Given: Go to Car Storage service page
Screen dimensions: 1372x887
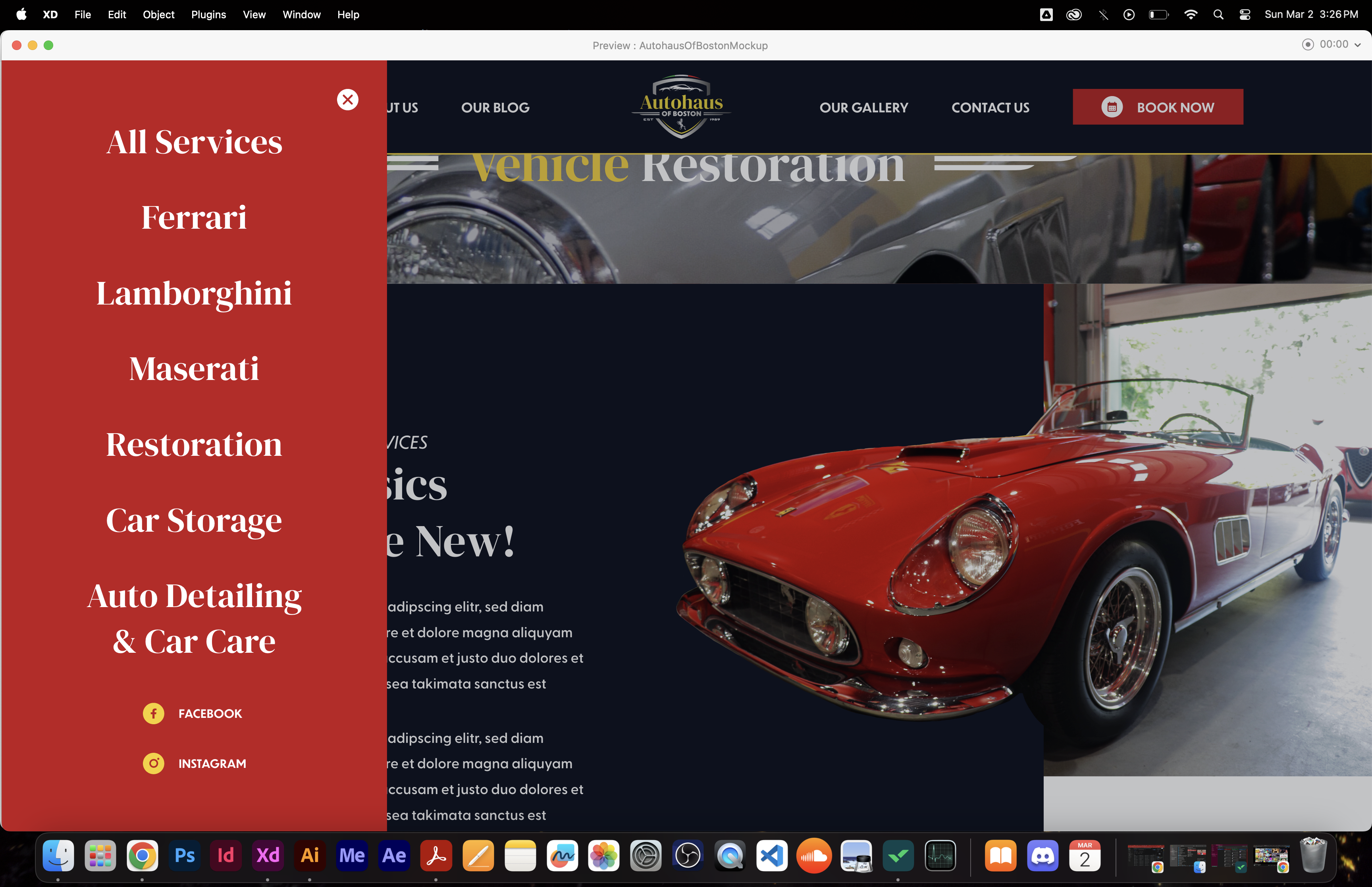Looking at the screenshot, I should coord(194,520).
